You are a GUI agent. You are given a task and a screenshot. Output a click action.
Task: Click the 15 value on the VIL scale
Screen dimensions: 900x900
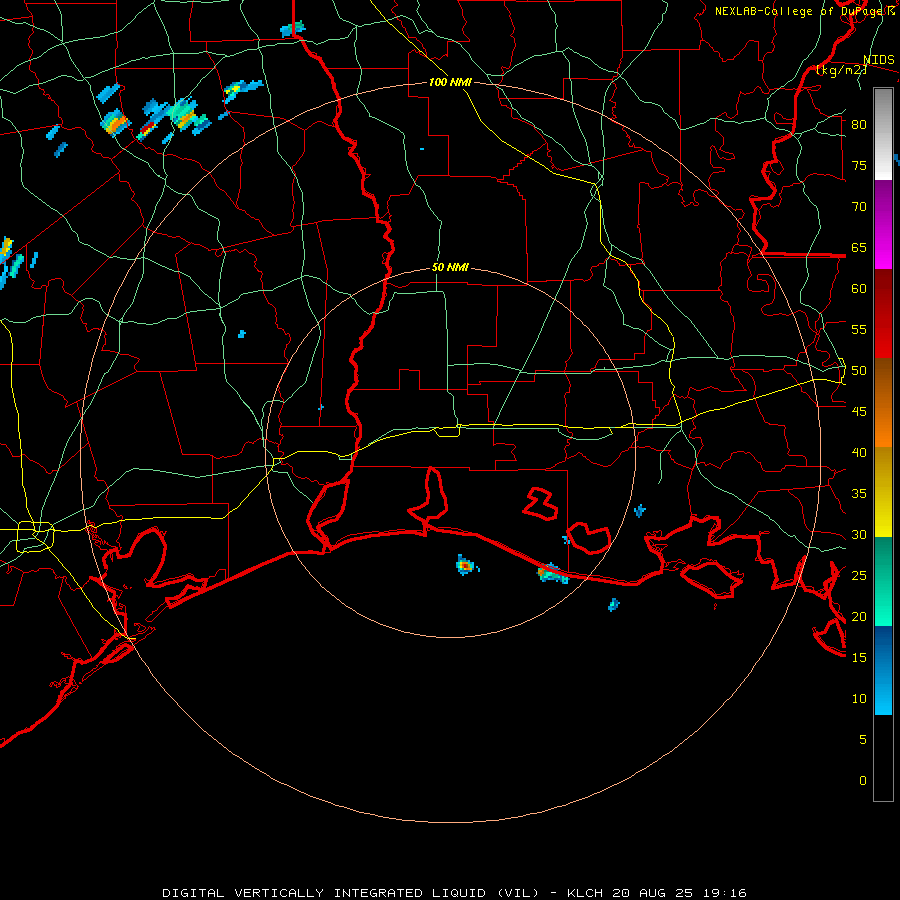[859, 658]
